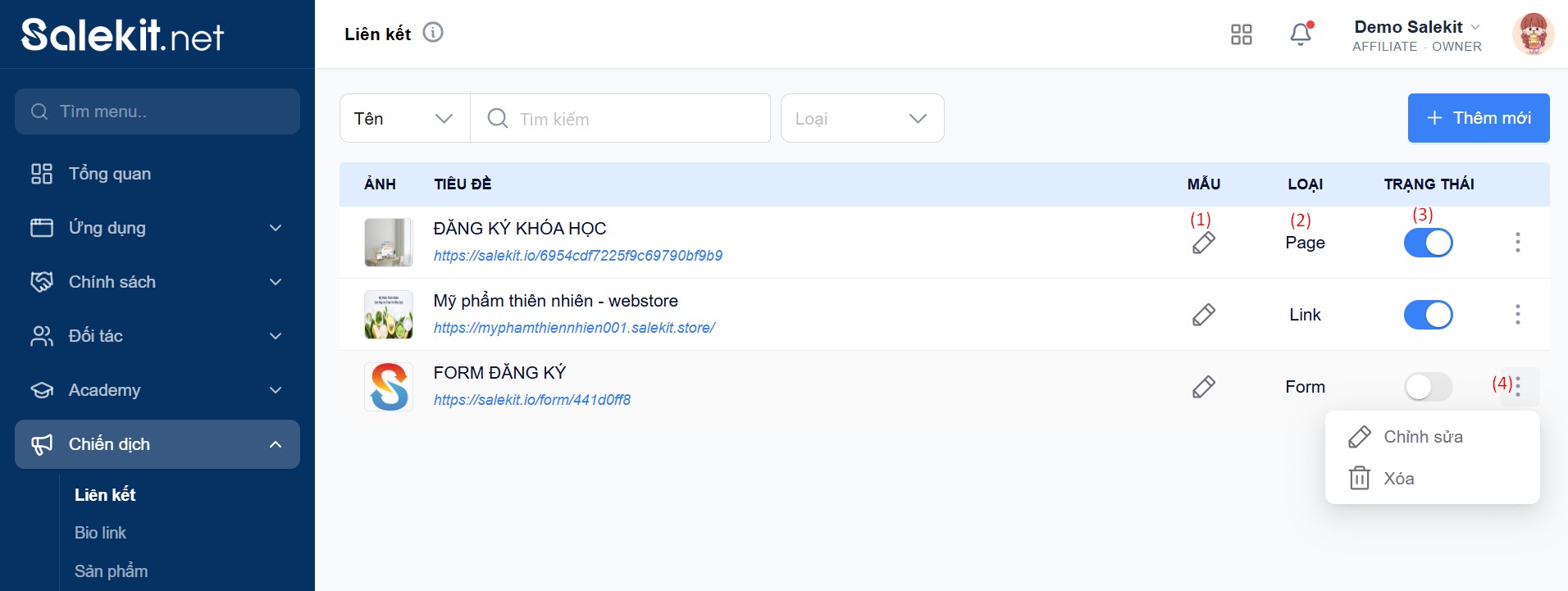Click the Thêm mới button

tap(1478, 118)
